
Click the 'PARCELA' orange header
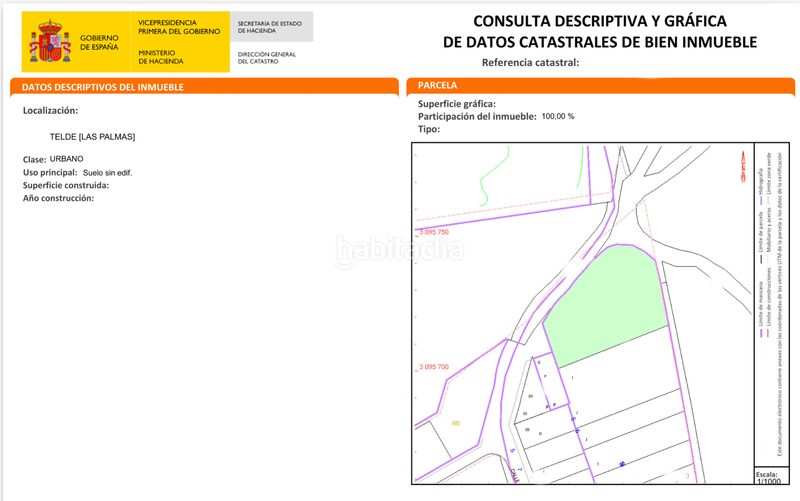coord(601,86)
